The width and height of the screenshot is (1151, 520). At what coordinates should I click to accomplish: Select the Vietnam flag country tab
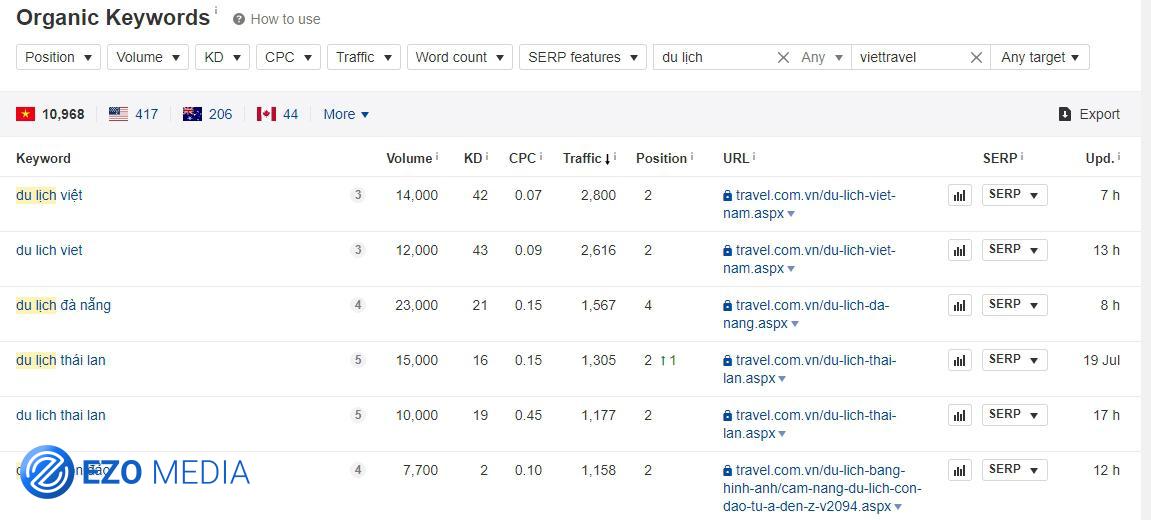pyautogui.click(x=50, y=114)
